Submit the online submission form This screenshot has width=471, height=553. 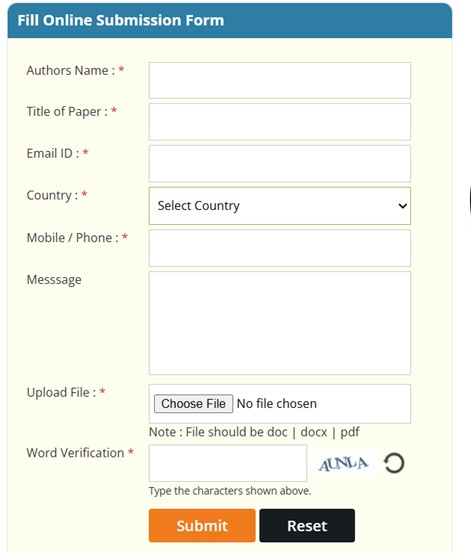click(202, 525)
